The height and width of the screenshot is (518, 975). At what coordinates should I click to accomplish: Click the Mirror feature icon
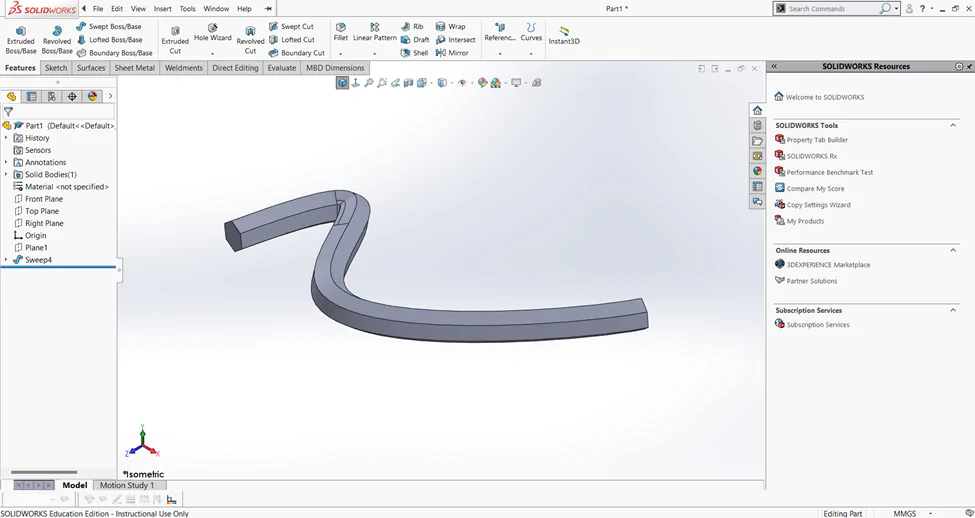451,53
